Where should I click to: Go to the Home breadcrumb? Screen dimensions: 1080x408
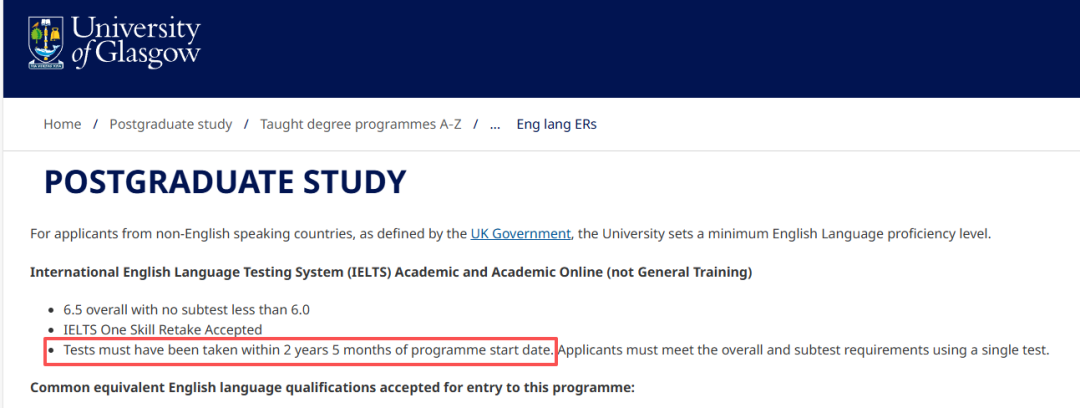(62, 124)
